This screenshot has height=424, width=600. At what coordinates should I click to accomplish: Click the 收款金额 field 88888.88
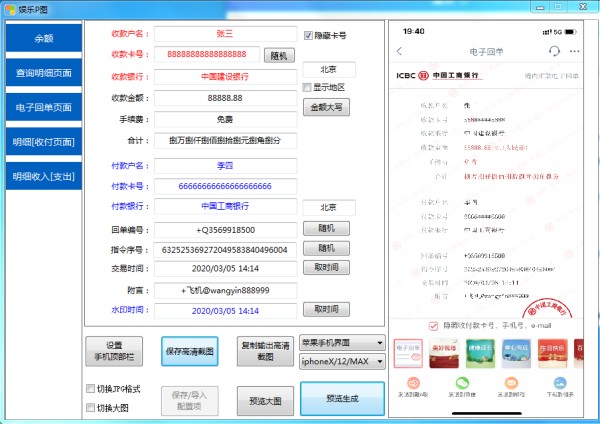point(225,98)
